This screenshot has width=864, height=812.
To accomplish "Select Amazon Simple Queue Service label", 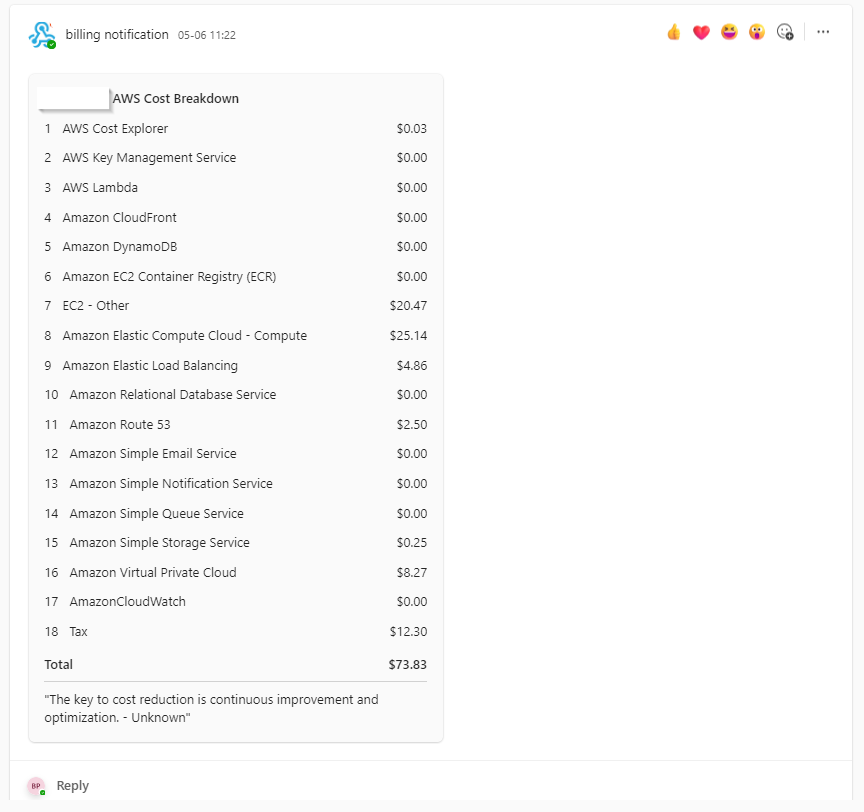I will [156, 513].
